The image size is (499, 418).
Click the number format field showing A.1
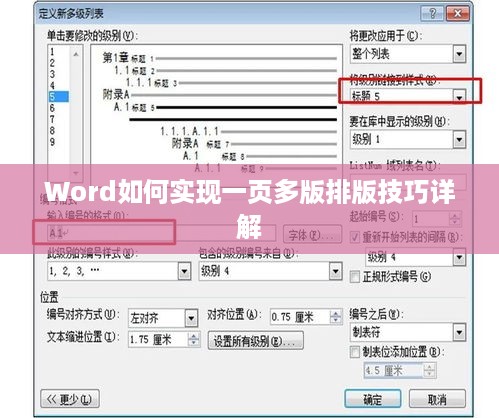coord(162,233)
